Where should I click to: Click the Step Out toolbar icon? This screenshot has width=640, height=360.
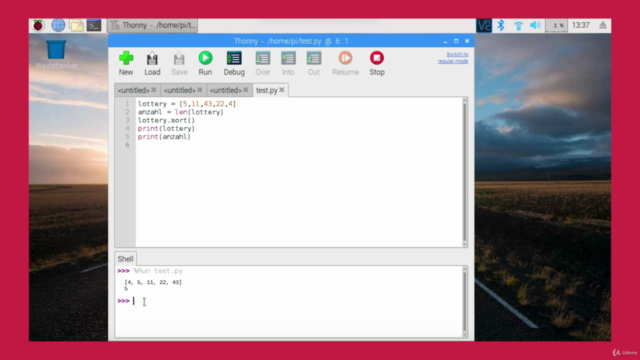pyautogui.click(x=313, y=63)
